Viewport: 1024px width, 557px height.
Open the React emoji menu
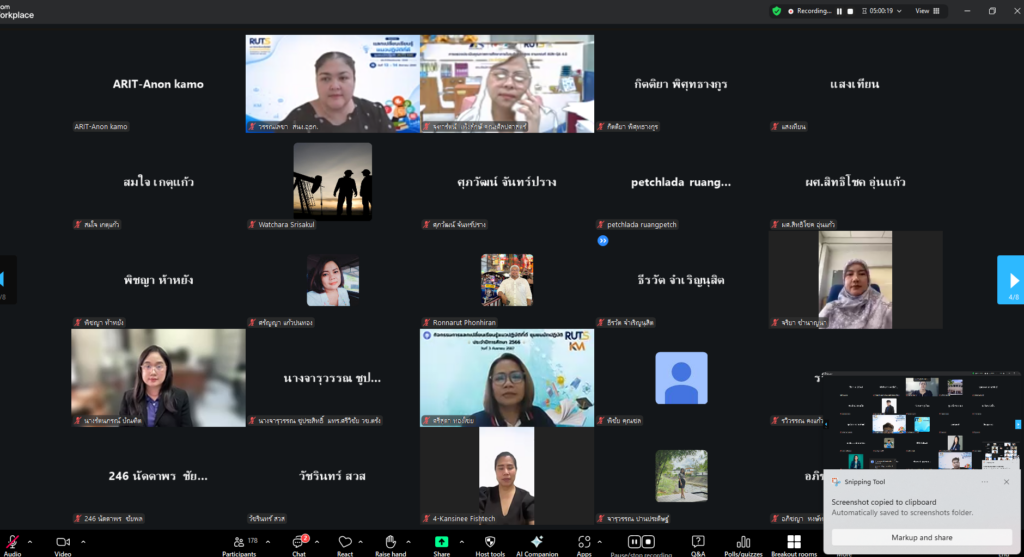coord(345,545)
